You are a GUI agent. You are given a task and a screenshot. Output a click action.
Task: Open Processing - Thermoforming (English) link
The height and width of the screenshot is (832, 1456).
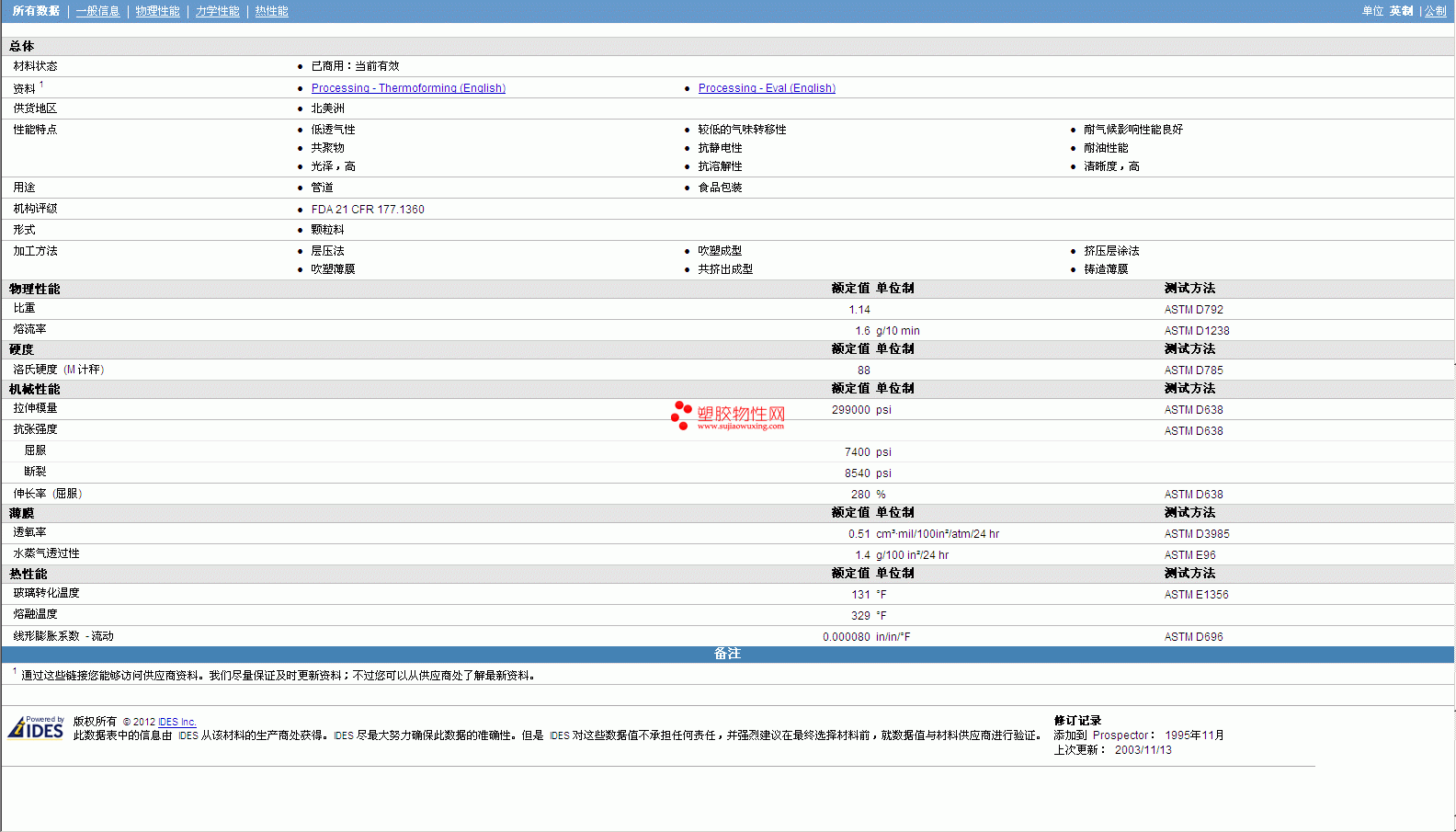[408, 88]
